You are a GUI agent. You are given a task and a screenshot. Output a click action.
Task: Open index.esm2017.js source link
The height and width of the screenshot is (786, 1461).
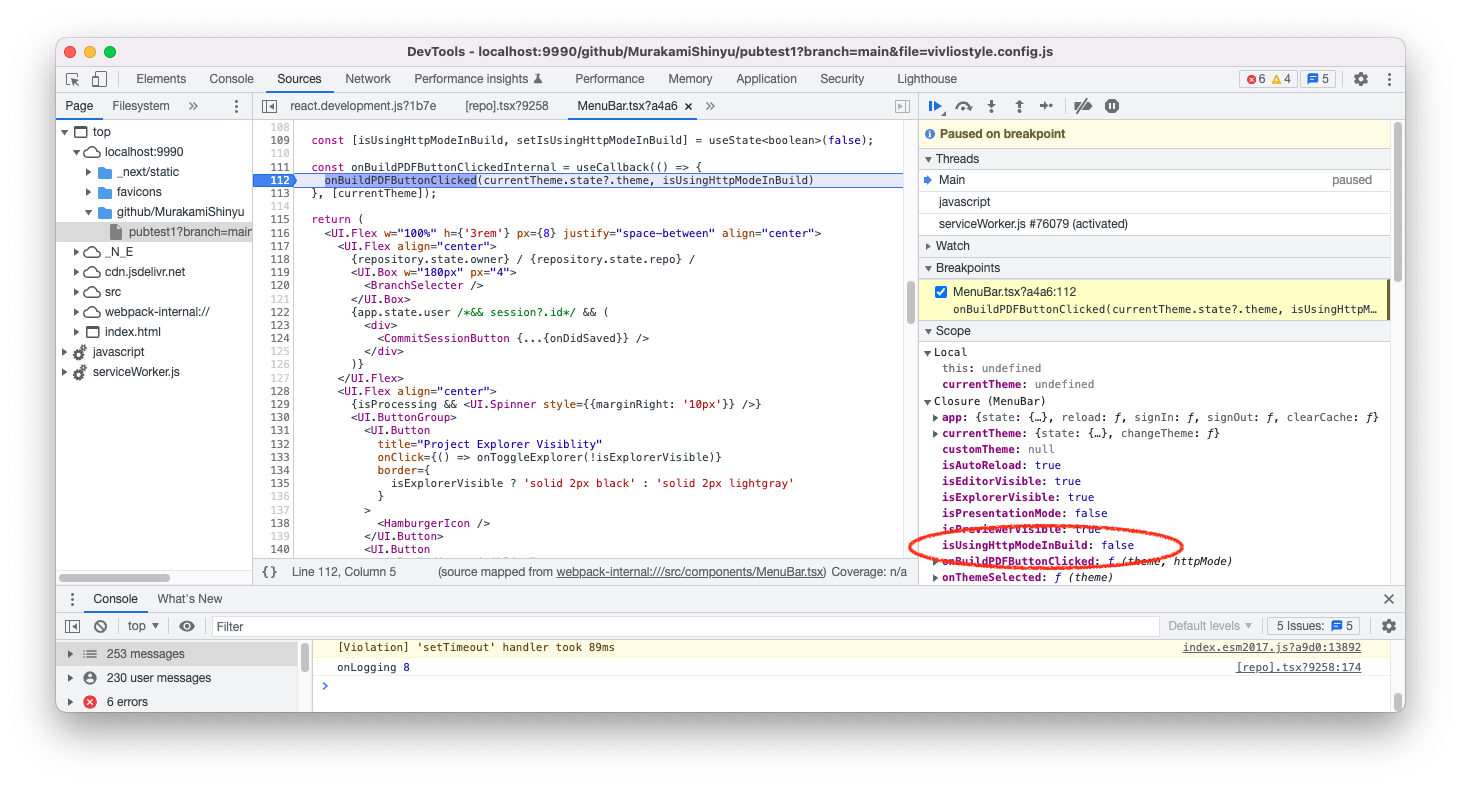point(1272,648)
